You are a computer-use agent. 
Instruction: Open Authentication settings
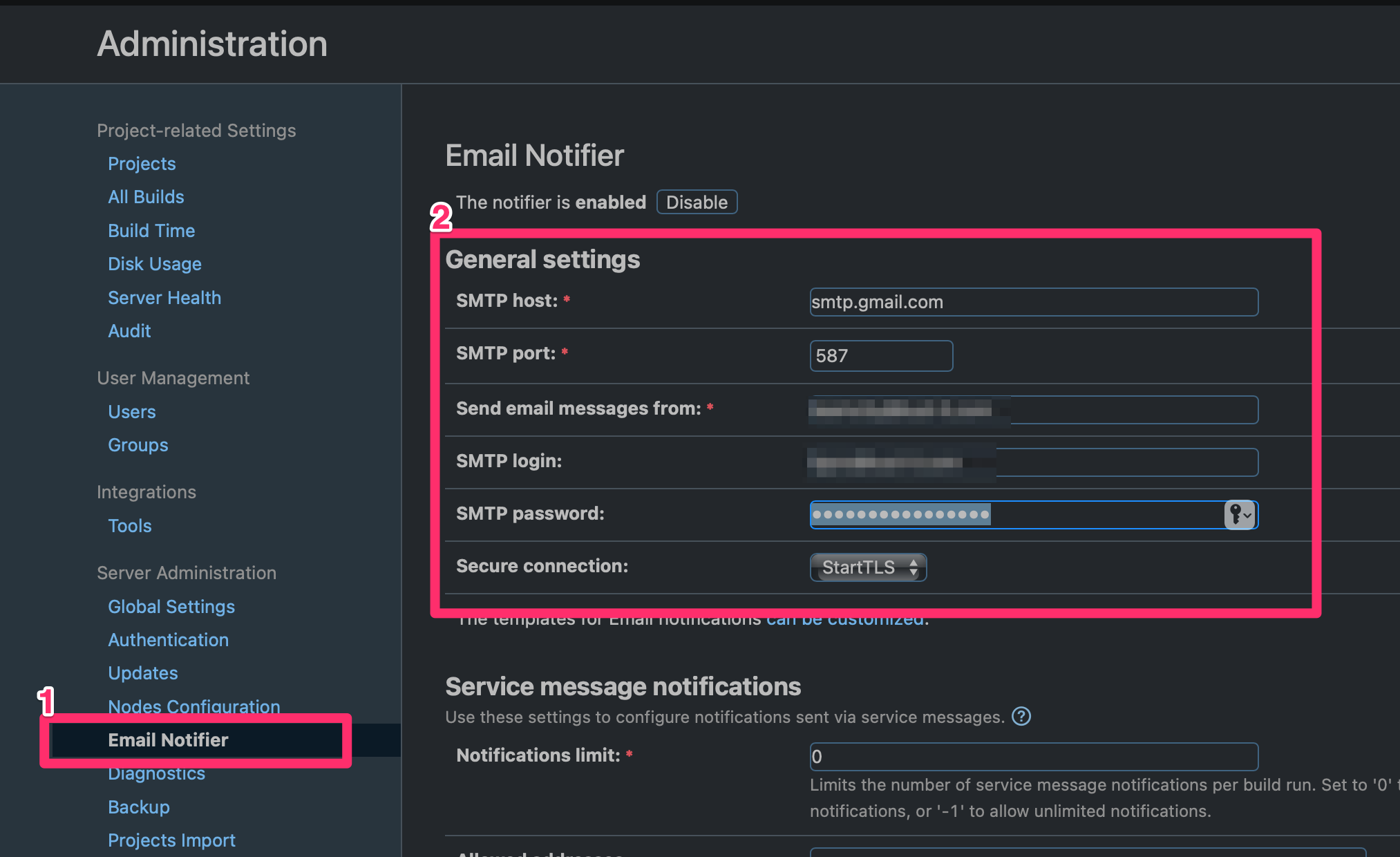pyautogui.click(x=169, y=640)
